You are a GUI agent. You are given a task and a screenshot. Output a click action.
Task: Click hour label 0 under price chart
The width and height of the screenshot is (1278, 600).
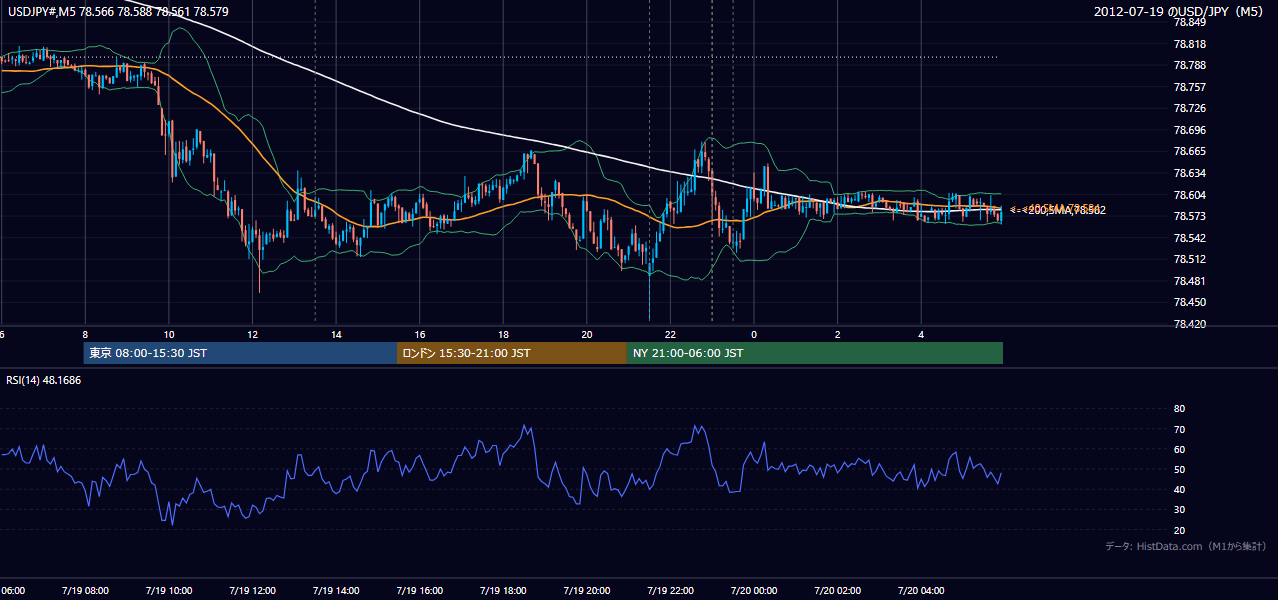[754, 334]
